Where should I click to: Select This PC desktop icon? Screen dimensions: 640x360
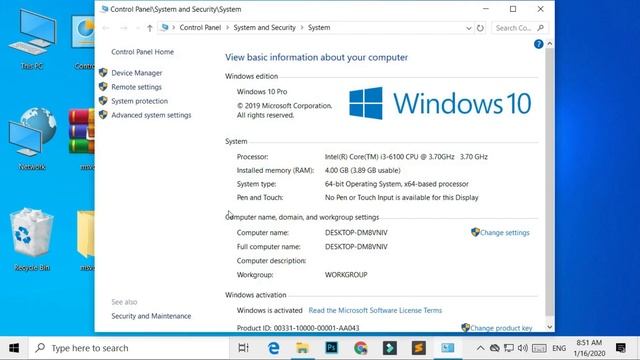(32, 40)
